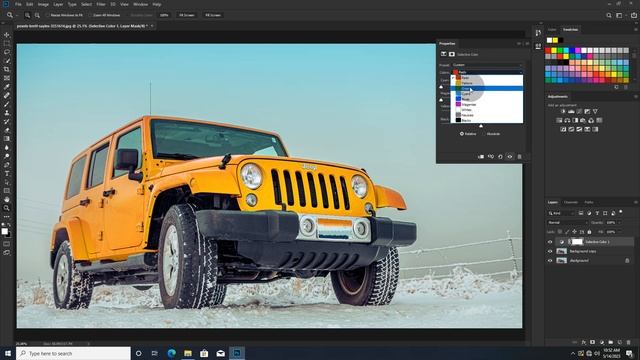Select the Horizontal Type tool
This screenshot has width=640, height=360.
[x=7, y=173]
